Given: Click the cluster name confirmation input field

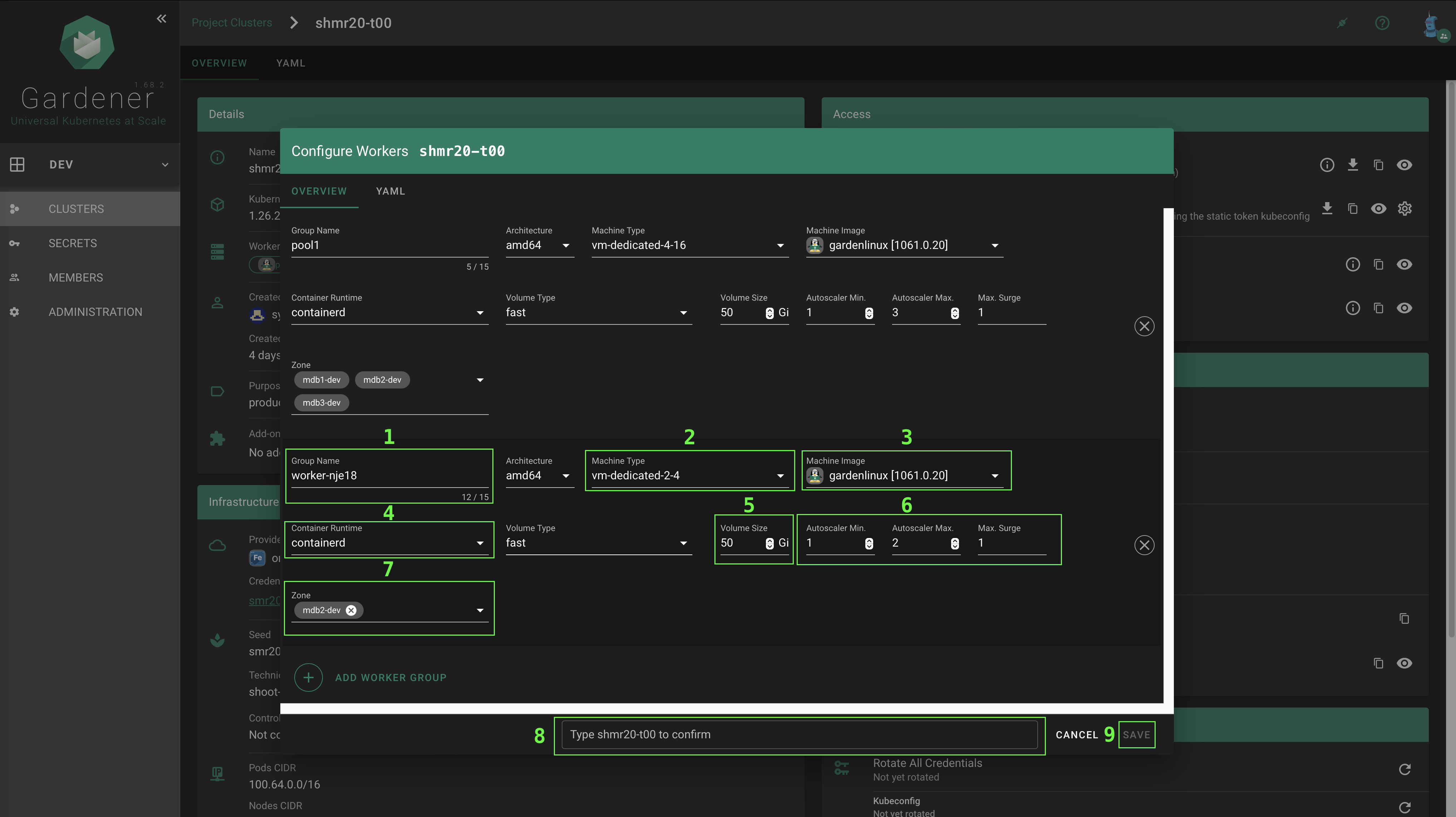Looking at the screenshot, I should pyautogui.click(x=799, y=734).
